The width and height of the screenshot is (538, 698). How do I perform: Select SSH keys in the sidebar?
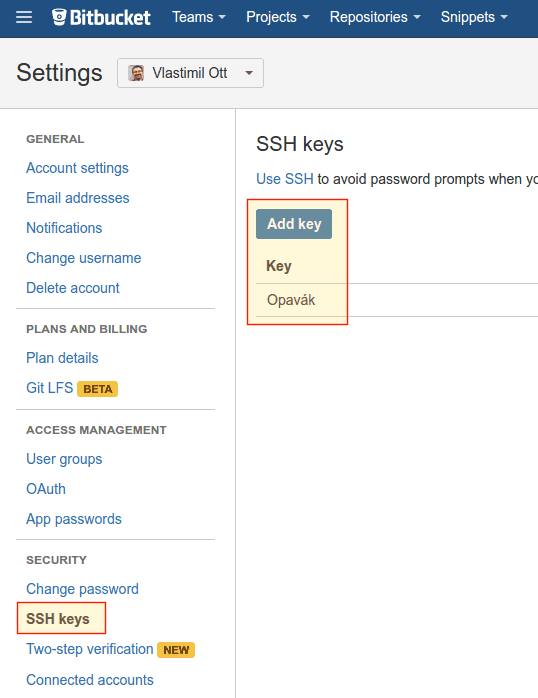pyautogui.click(x=58, y=619)
